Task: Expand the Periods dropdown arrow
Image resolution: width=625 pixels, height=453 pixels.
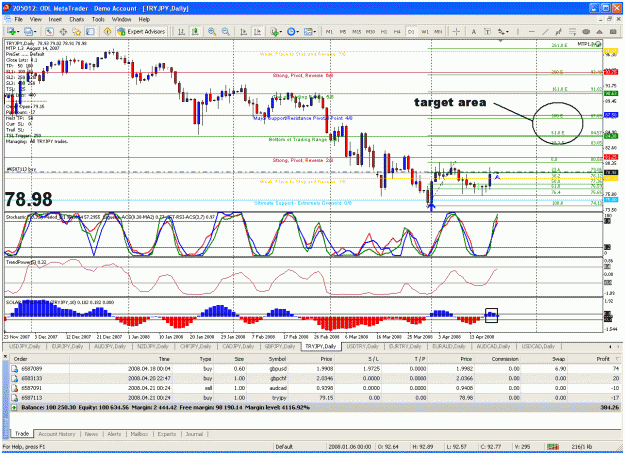Action: [298, 32]
